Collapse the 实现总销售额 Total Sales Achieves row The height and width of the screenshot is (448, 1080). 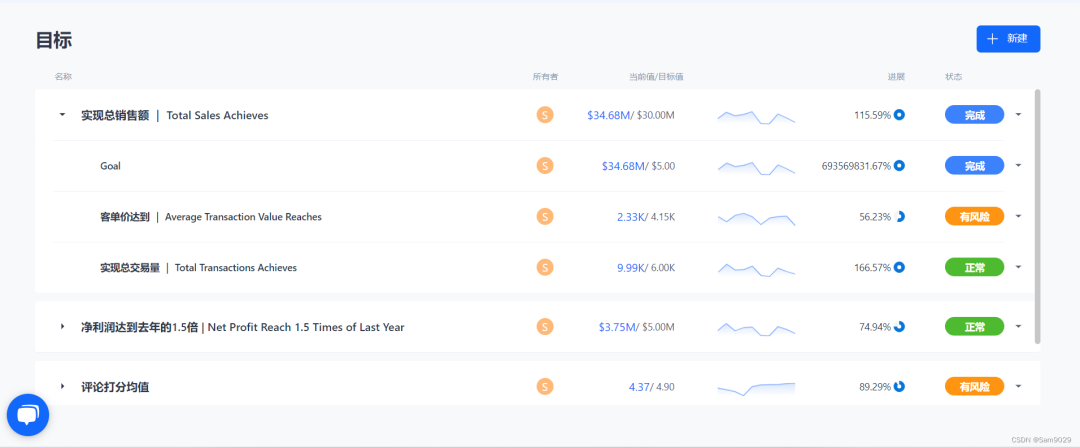[62, 115]
